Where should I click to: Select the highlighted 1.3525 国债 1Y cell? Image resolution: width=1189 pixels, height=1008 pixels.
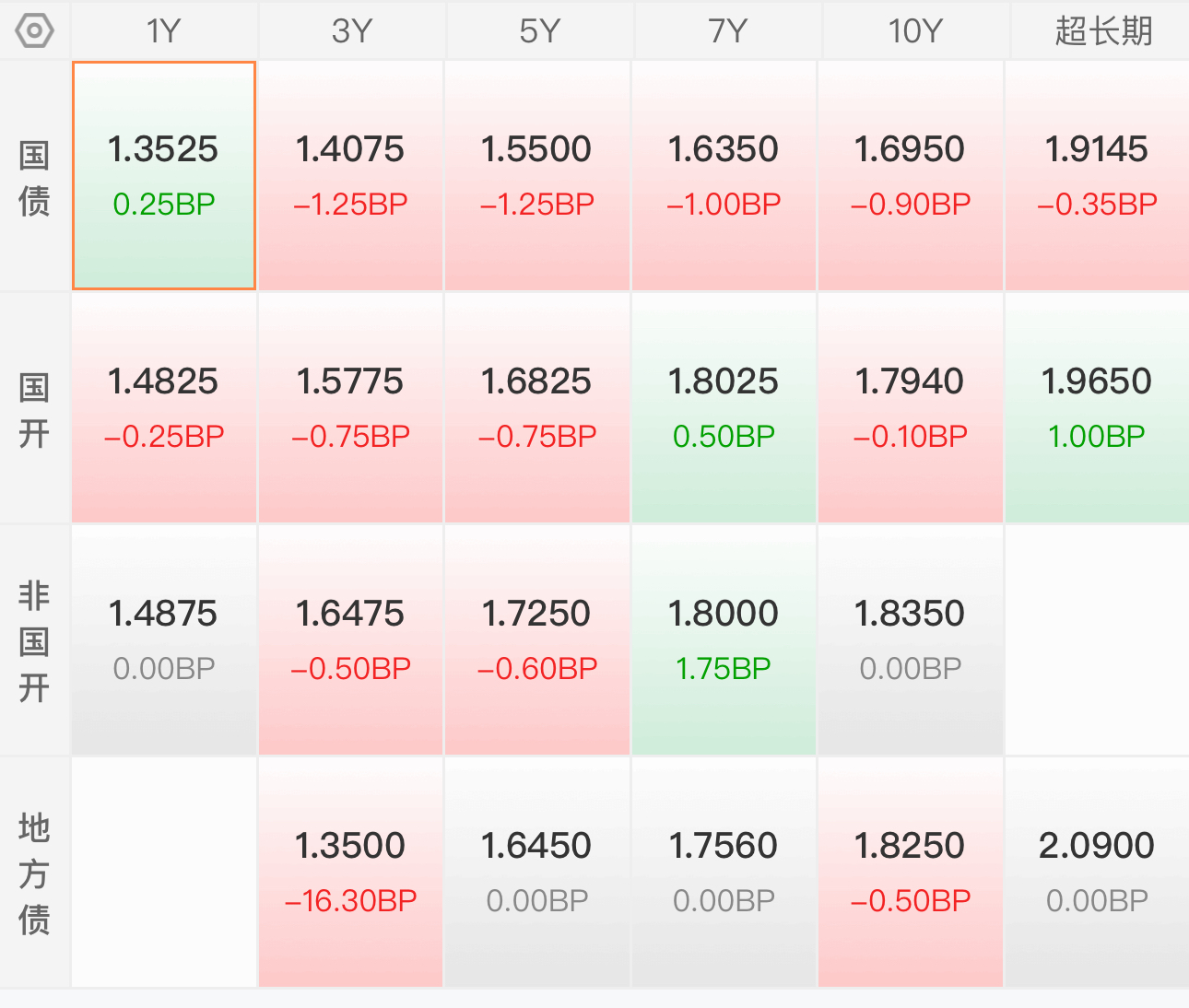(x=164, y=176)
